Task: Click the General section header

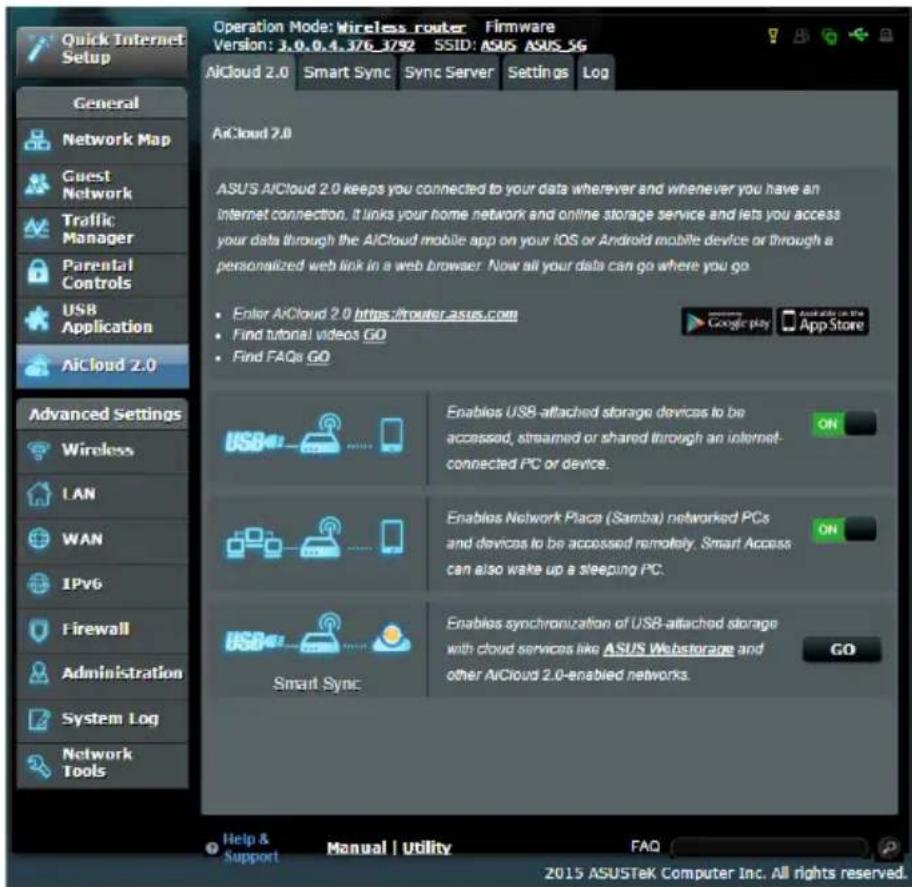Action: pyautogui.click(x=102, y=103)
